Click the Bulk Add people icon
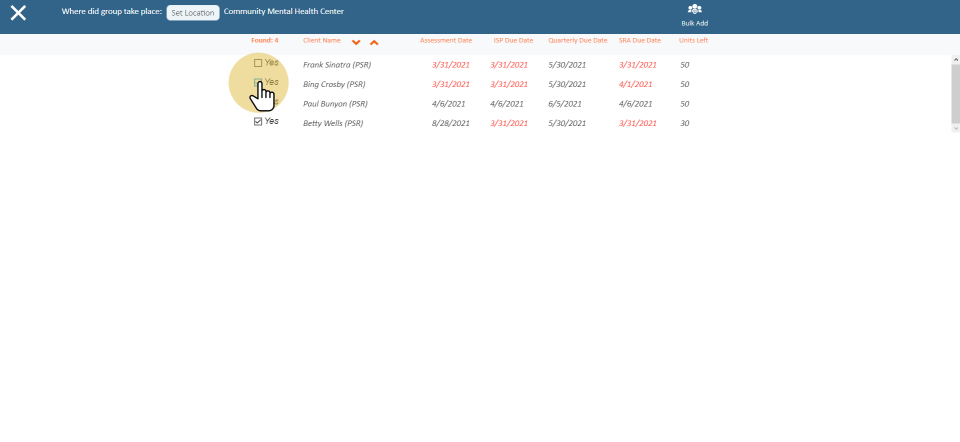This screenshot has height=442, width=960. click(694, 10)
